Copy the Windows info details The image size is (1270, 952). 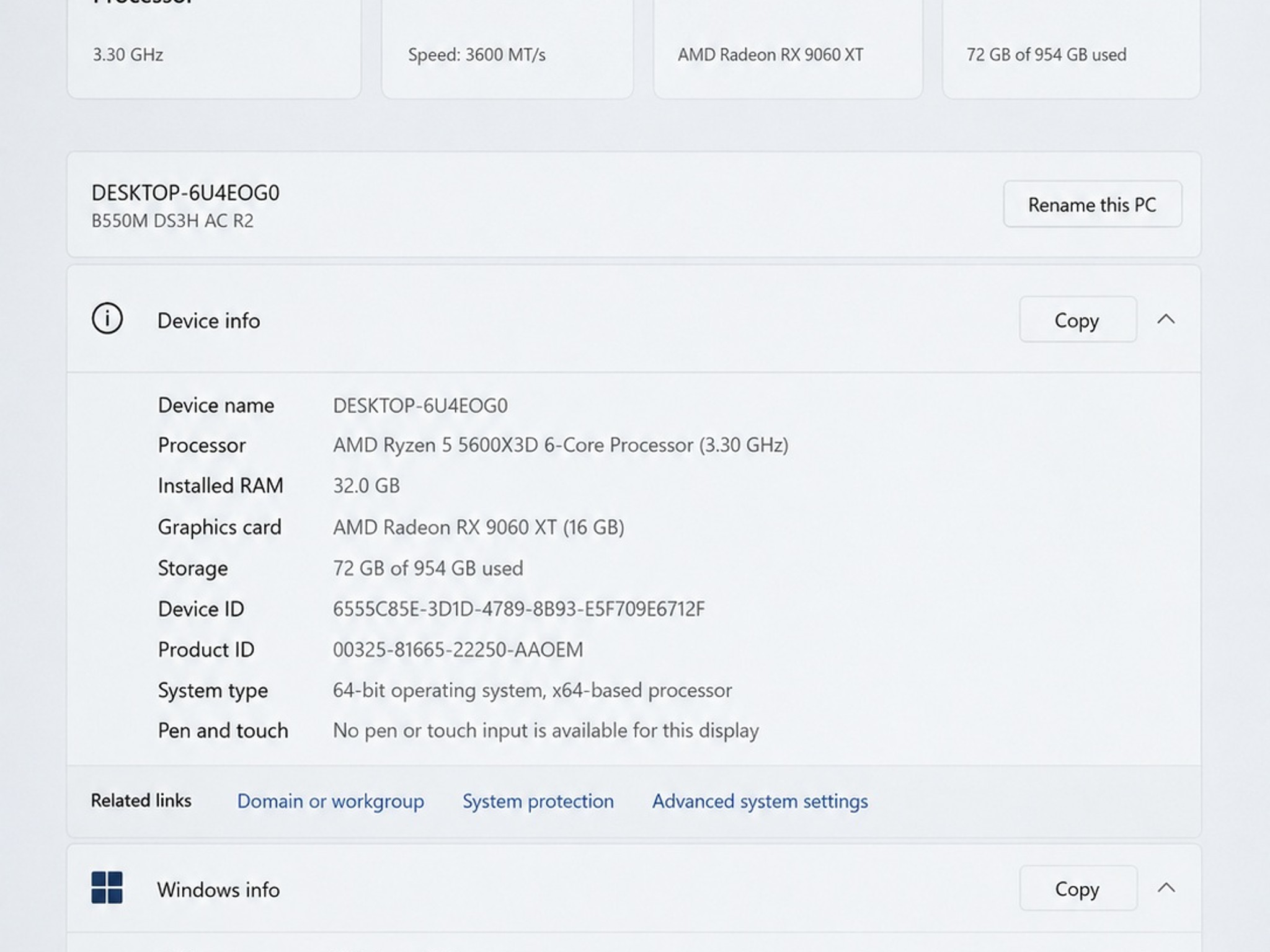[x=1078, y=888]
